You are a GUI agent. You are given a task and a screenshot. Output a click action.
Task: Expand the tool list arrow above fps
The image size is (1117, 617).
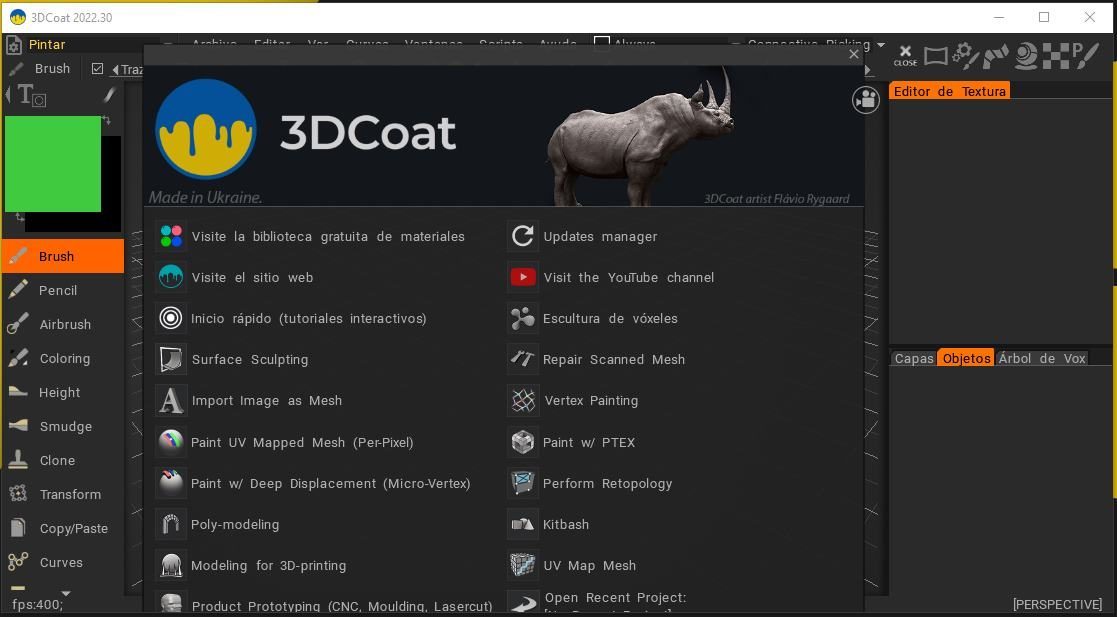coord(66,593)
